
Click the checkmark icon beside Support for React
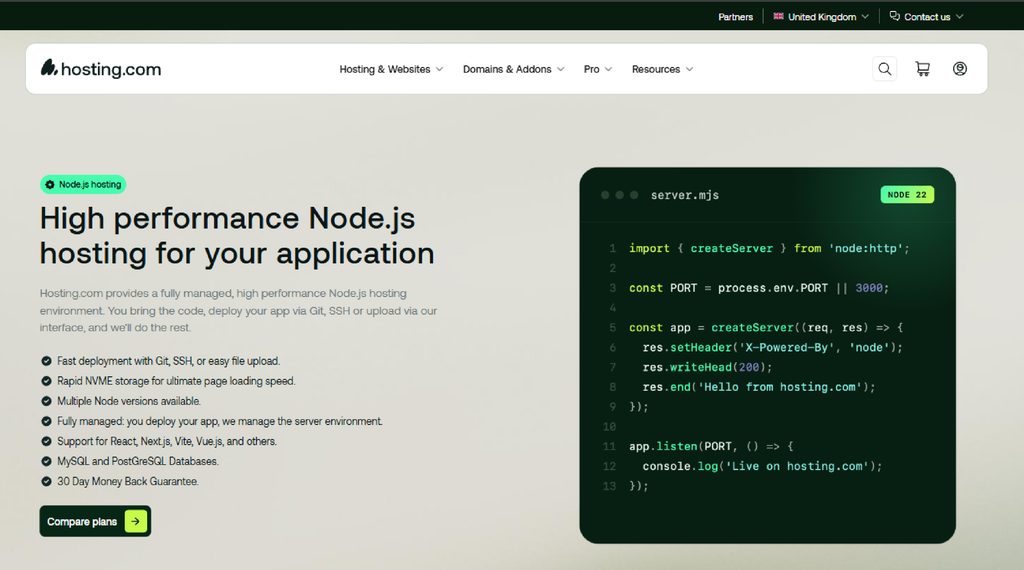pyautogui.click(x=46, y=441)
